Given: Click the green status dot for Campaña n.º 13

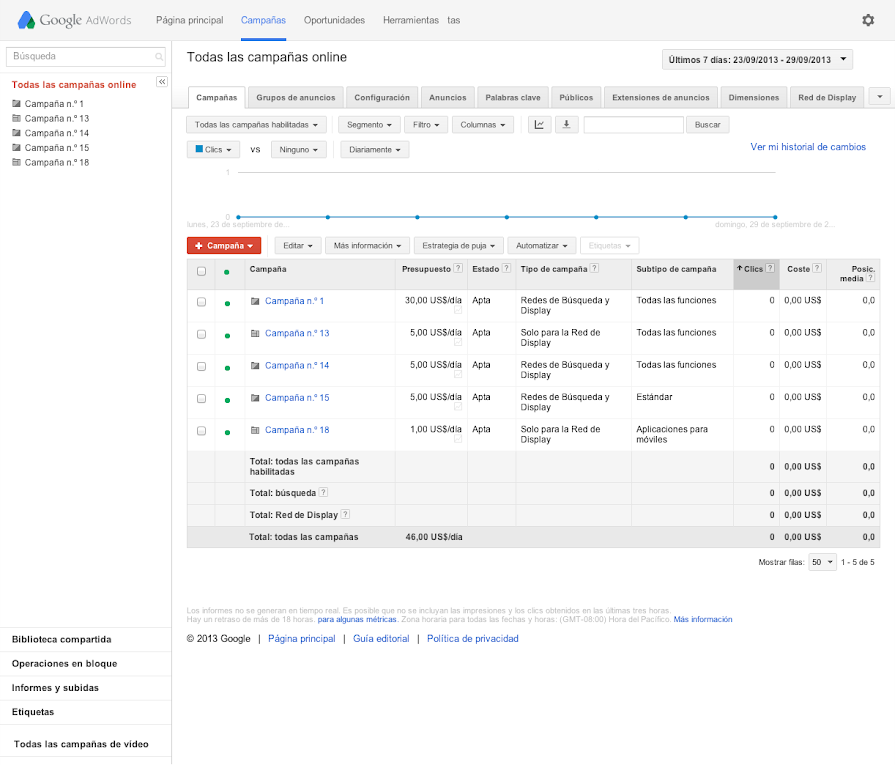Looking at the screenshot, I should (x=227, y=335).
